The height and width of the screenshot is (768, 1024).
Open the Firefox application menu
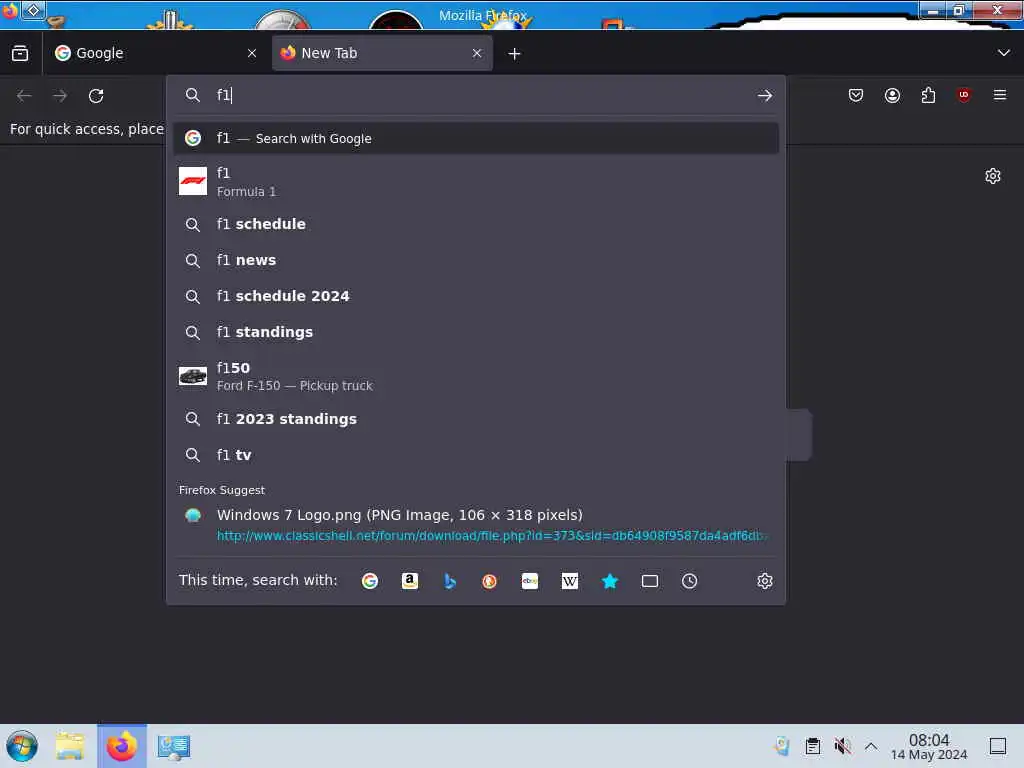coord(1000,95)
